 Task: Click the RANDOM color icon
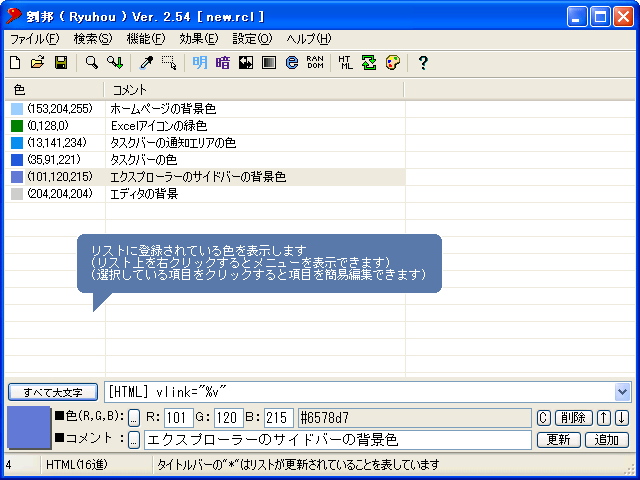click(315, 63)
